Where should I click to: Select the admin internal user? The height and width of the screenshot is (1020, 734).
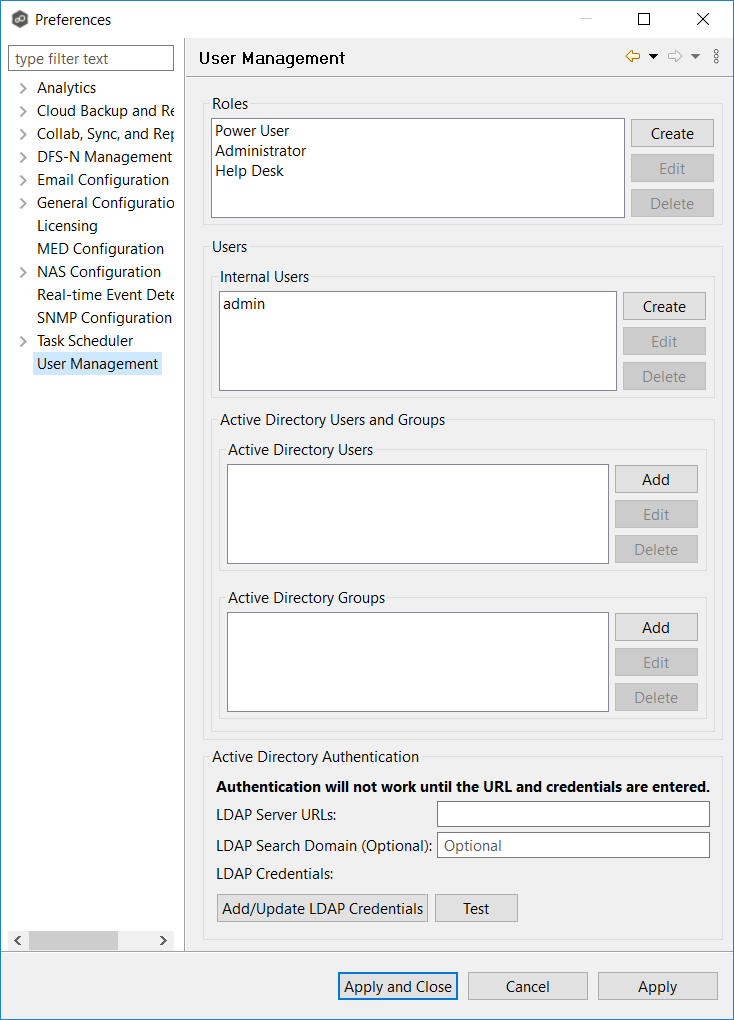click(244, 304)
